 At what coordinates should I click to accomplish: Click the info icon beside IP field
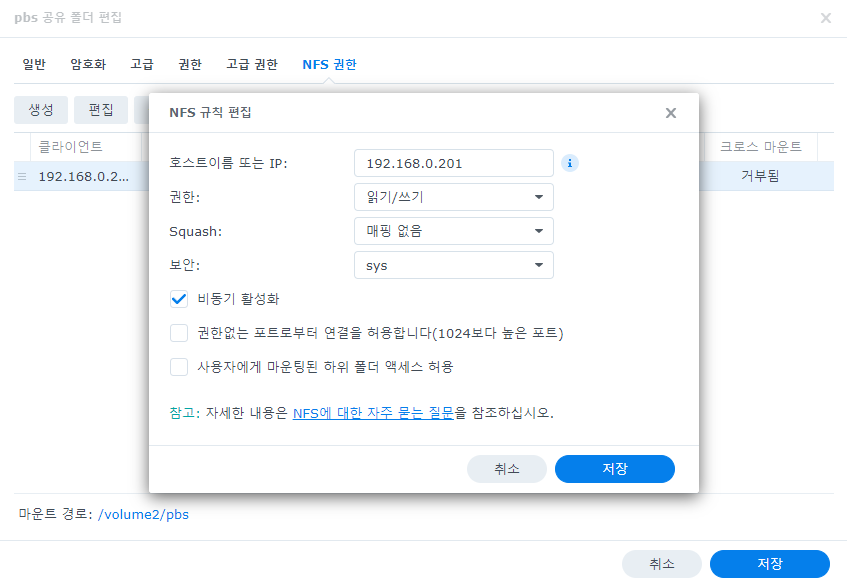click(569, 163)
